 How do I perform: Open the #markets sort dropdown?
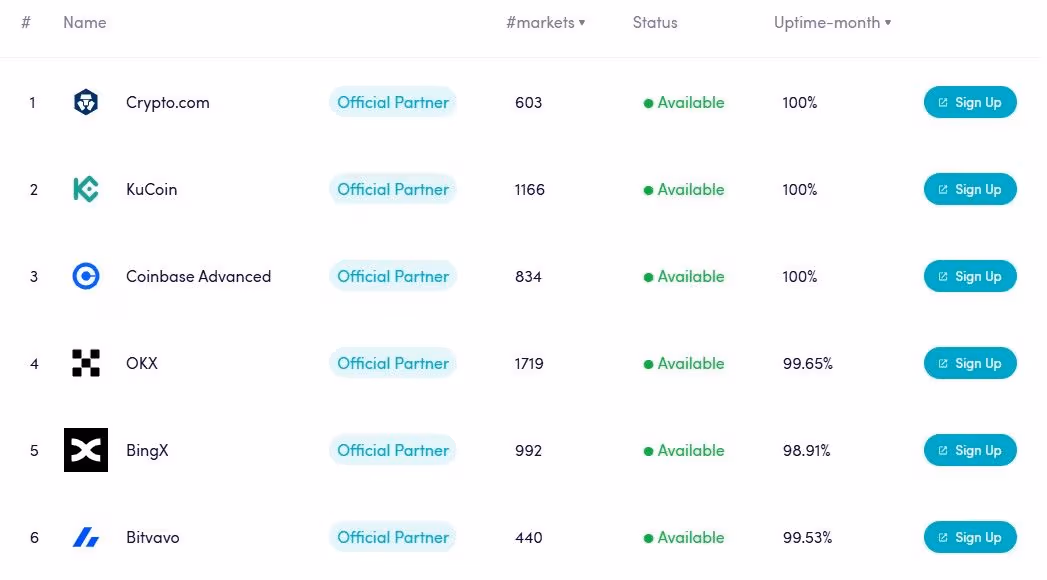point(545,22)
